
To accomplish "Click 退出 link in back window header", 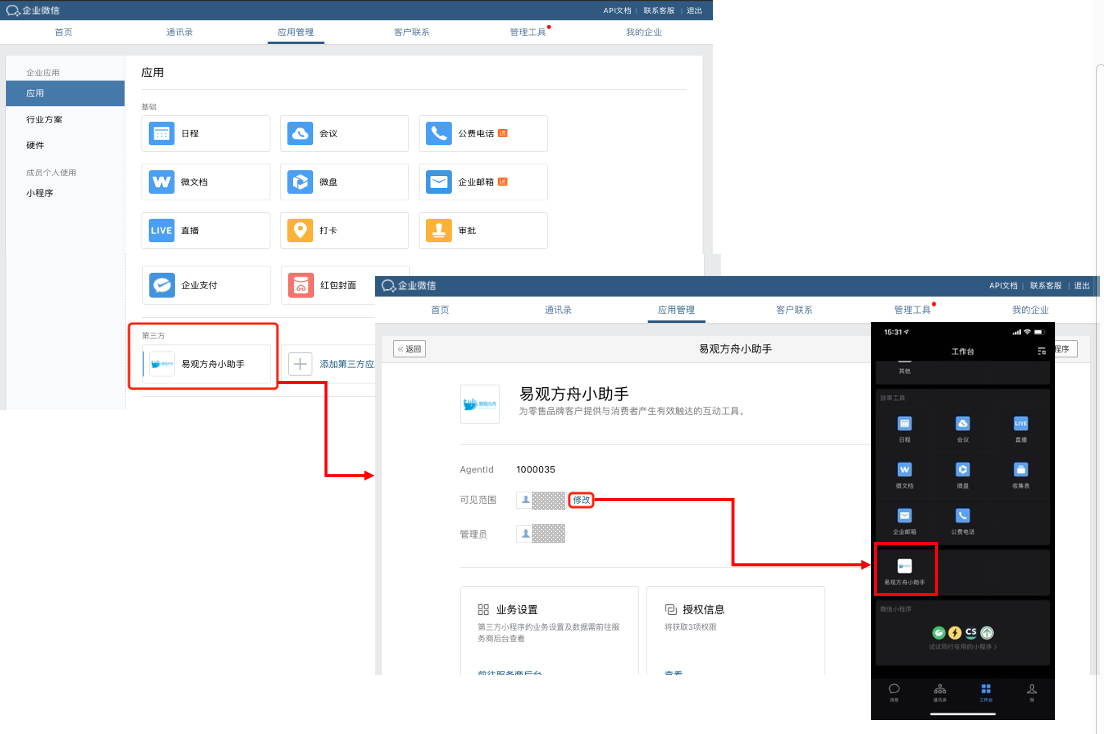I will tap(695, 11).
